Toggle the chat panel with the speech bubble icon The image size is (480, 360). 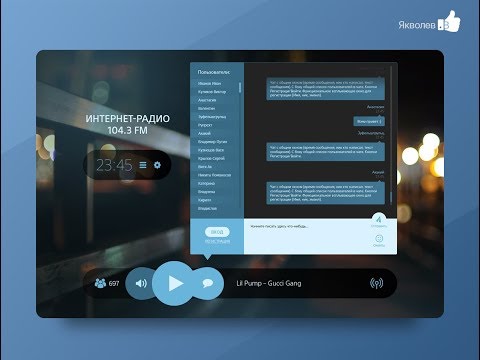pos(208,283)
